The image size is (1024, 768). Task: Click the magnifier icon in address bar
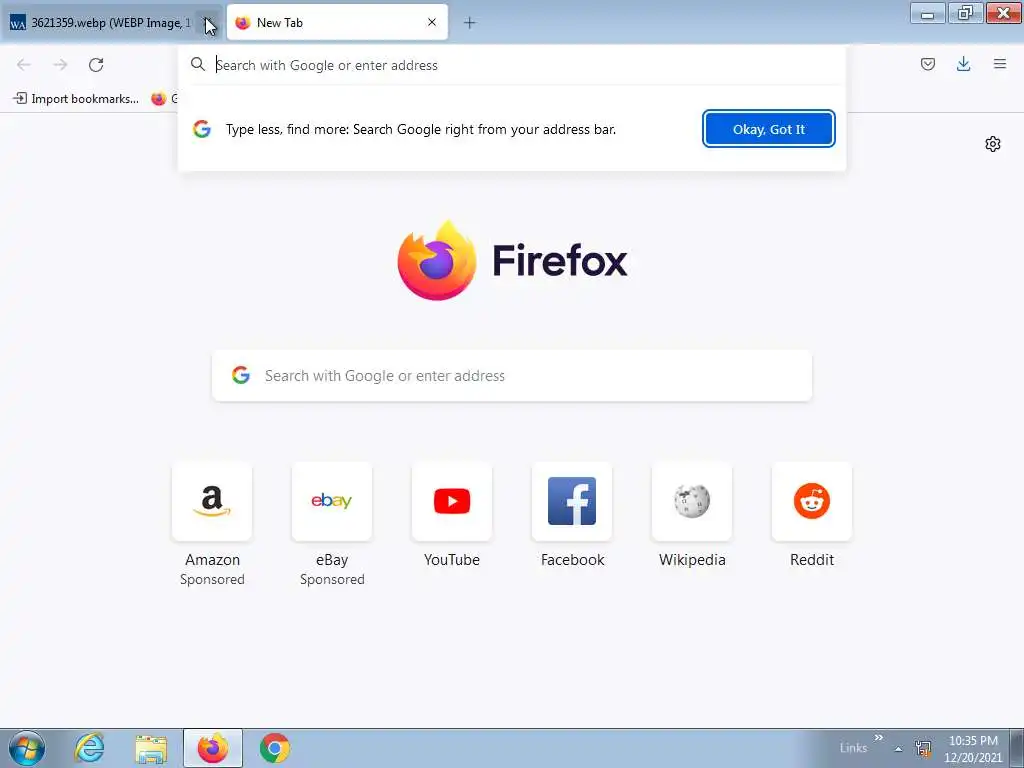coord(198,64)
